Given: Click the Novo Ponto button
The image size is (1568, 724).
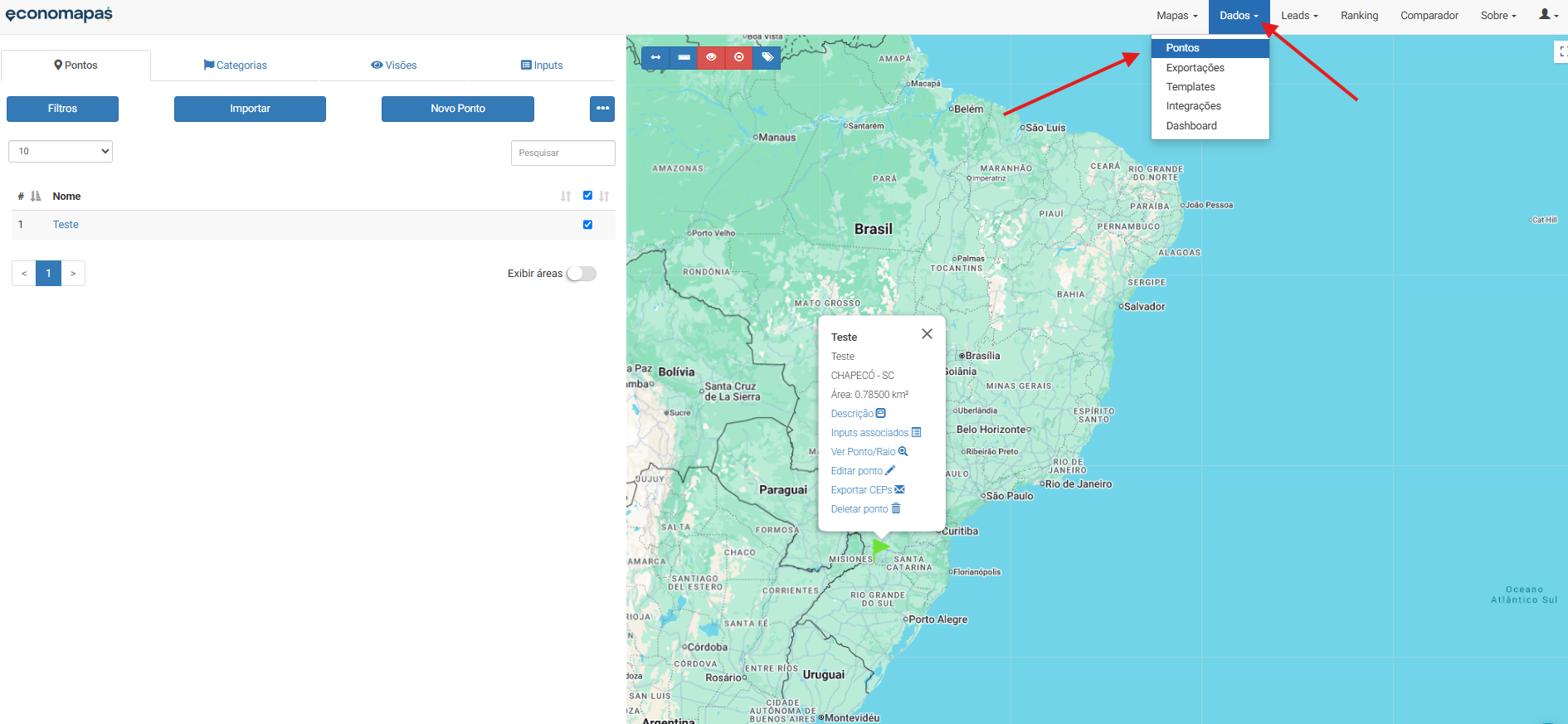Looking at the screenshot, I should 457,109.
